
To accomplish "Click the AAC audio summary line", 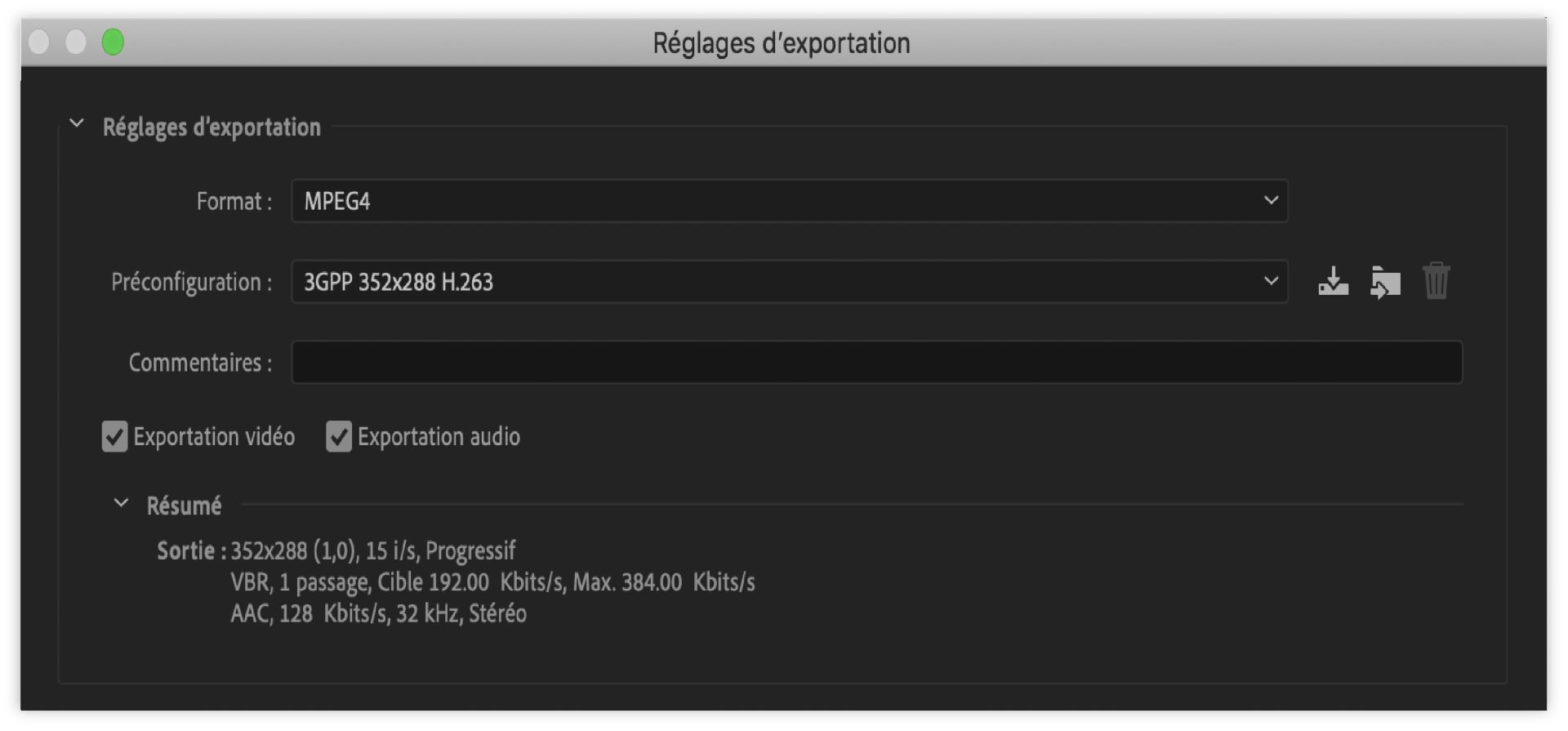I will pyautogui.click(x=378, y=613).
